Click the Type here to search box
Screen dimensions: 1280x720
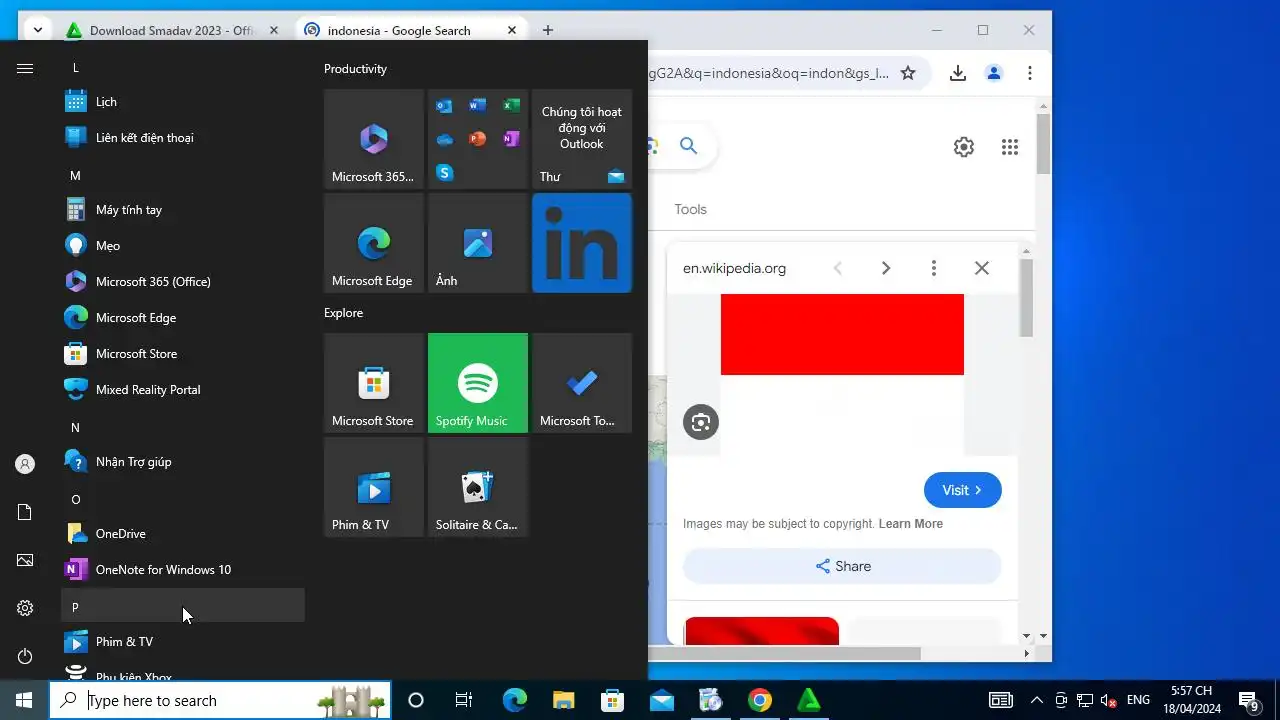(220, 700)
